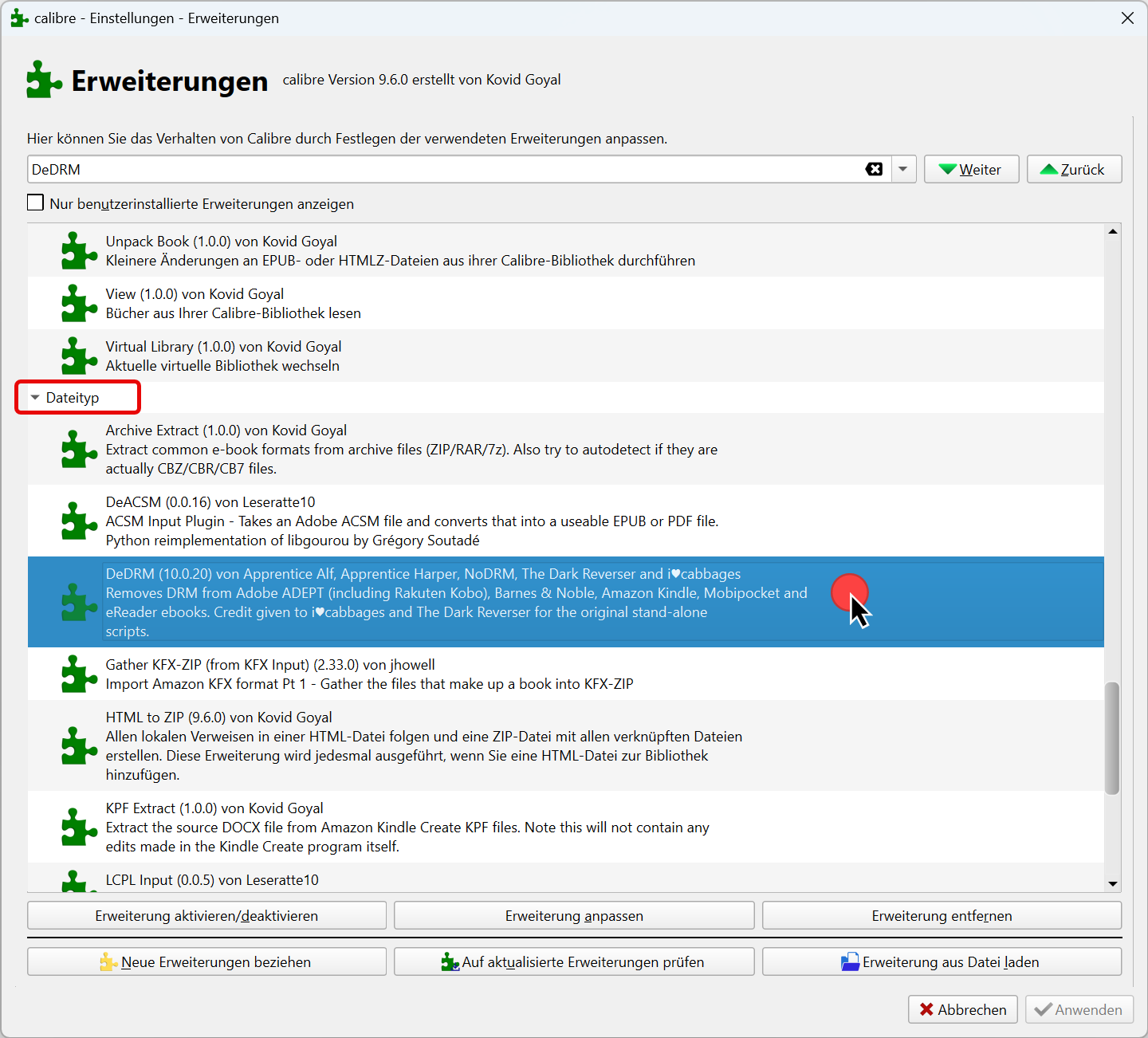Select the Virtual Library (1.0.0) entry

[566, 356]
